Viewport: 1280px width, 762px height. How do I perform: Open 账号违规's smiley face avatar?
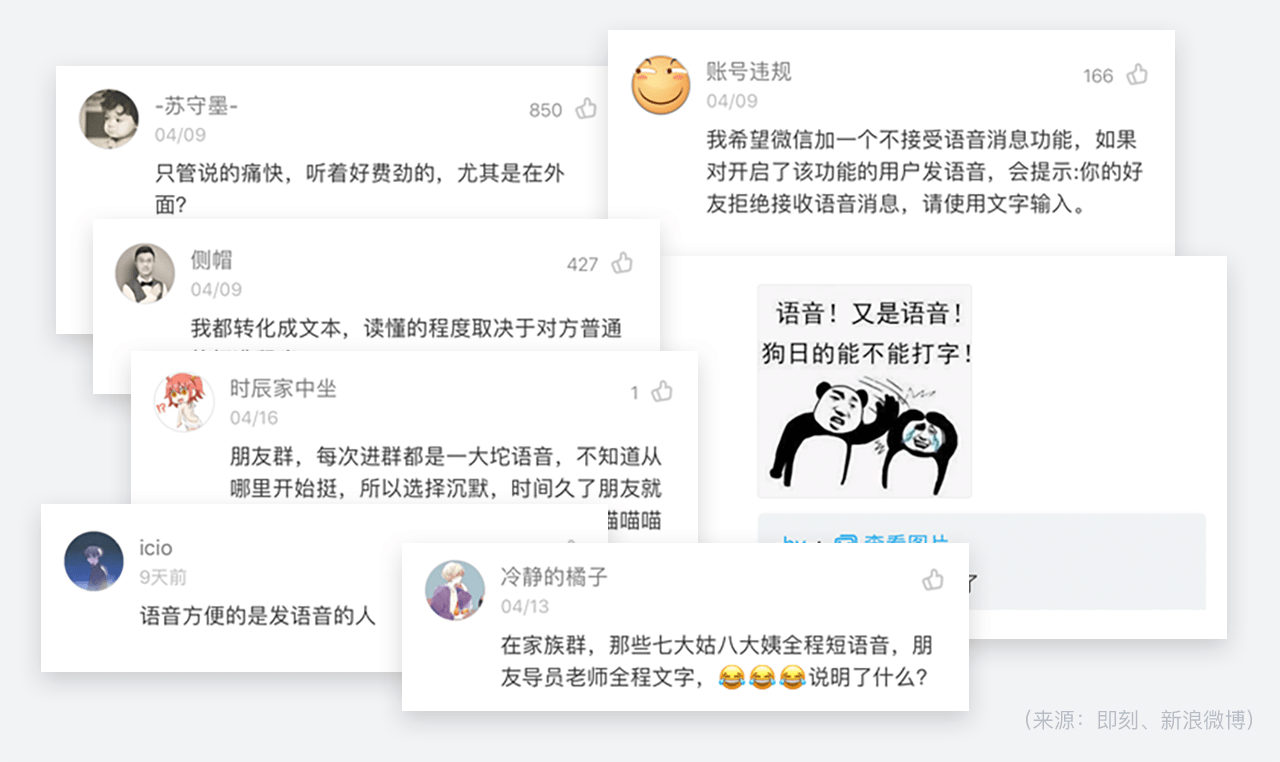tap(661, 84)
